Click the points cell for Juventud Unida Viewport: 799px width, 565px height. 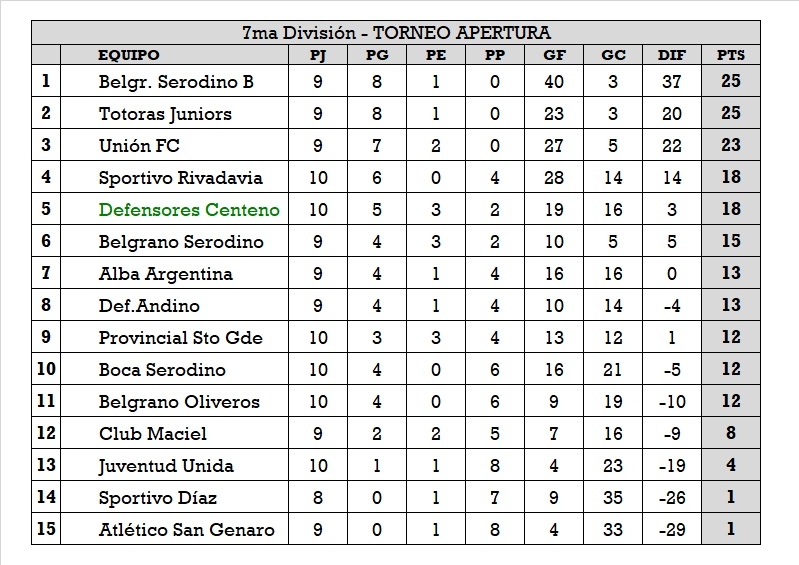(x=731, y=466)
